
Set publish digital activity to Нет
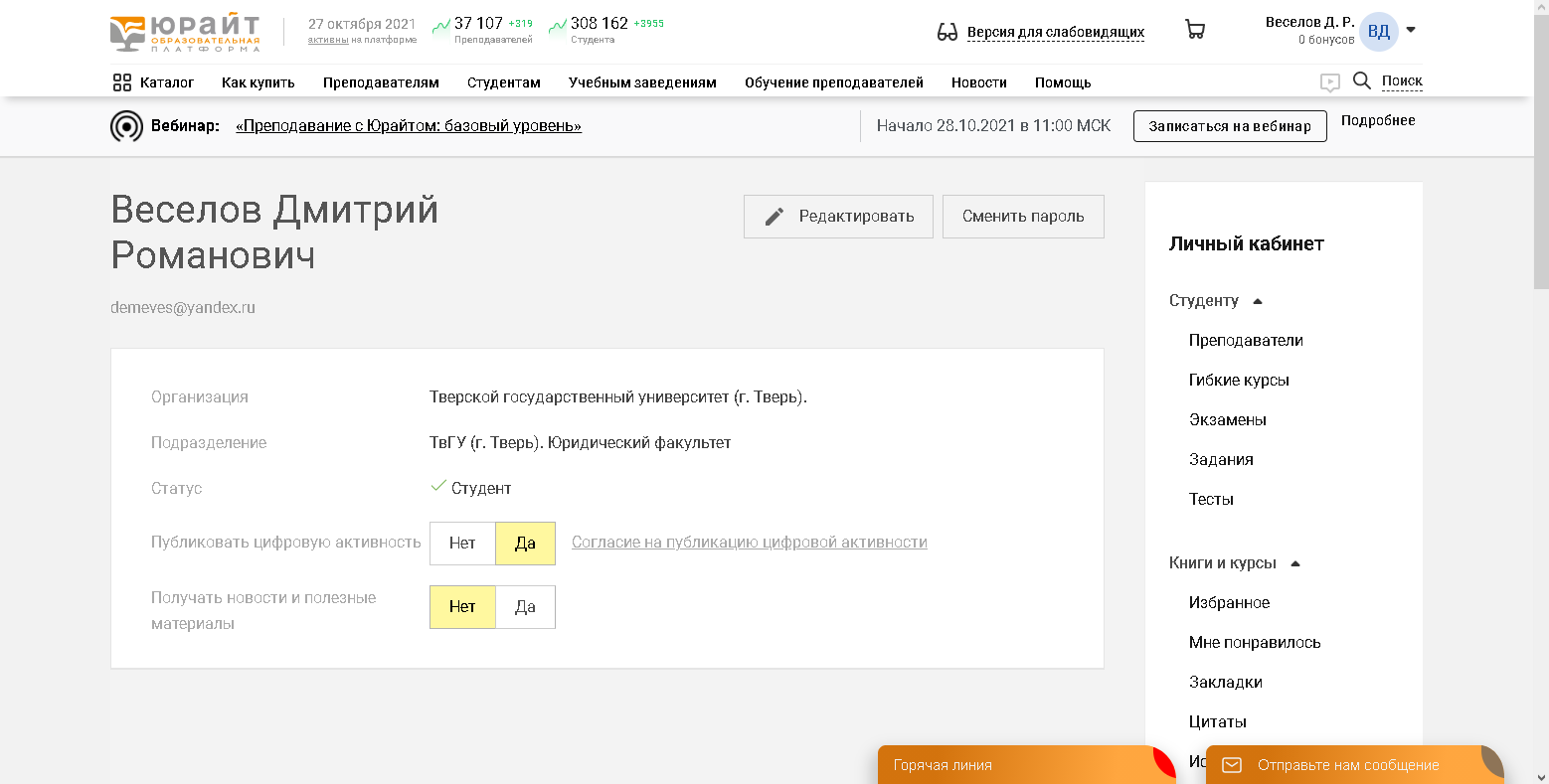(x=462, y=544)
